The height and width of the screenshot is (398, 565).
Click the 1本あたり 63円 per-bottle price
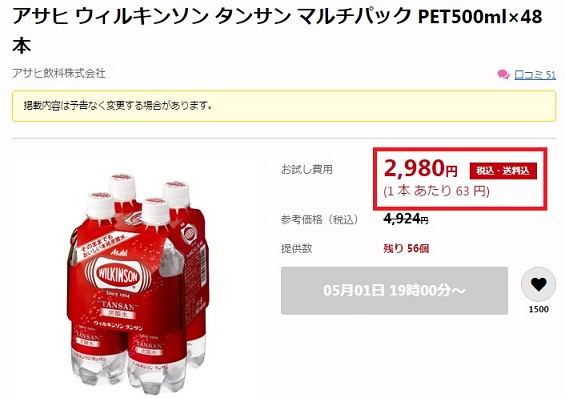pos(436,191)
